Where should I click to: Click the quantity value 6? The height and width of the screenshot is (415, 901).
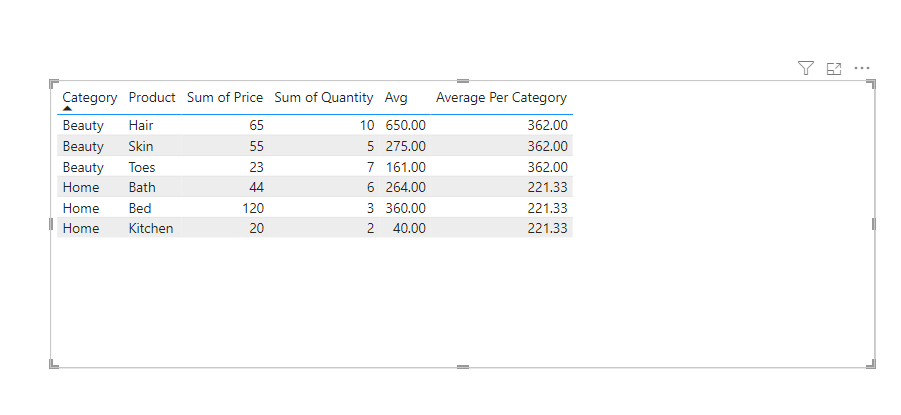coord(371,187)
